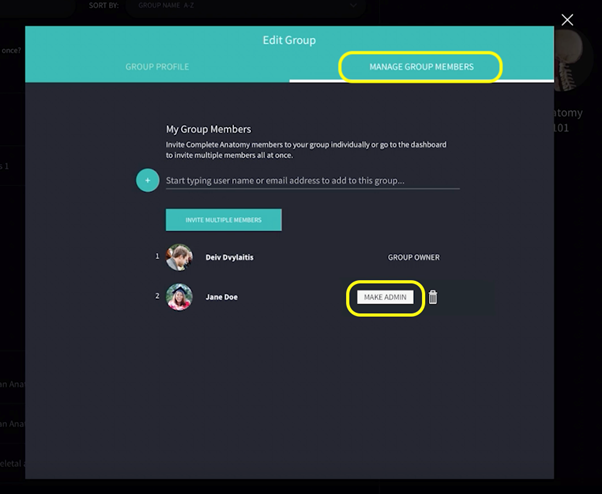Select the Deiv Dvylaitis member name

tap(230, 257)
